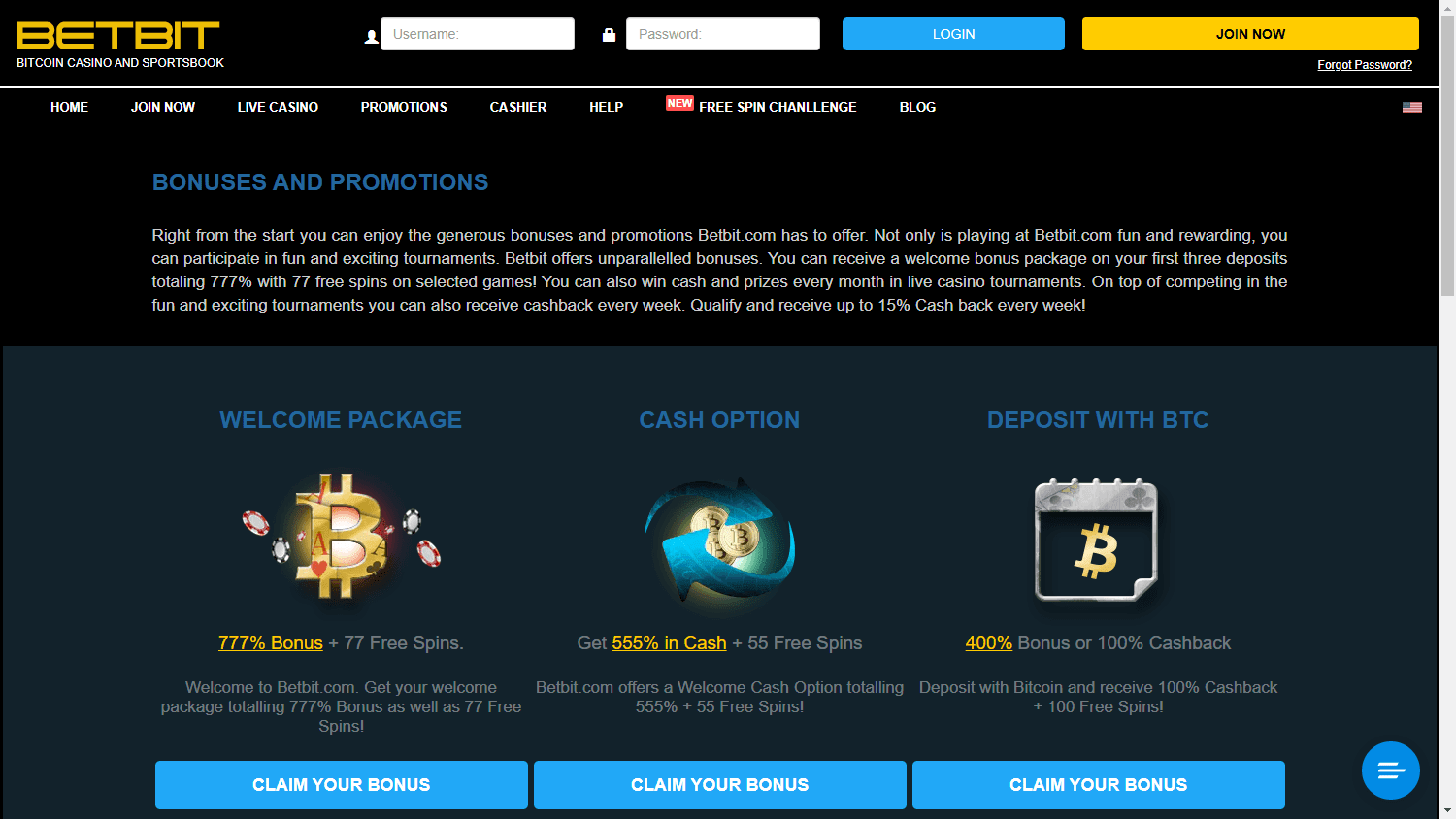Open the 777% Bonus link
Image resolution: width=1456 pixels, height=819 pixels.
tap(271, 642)
